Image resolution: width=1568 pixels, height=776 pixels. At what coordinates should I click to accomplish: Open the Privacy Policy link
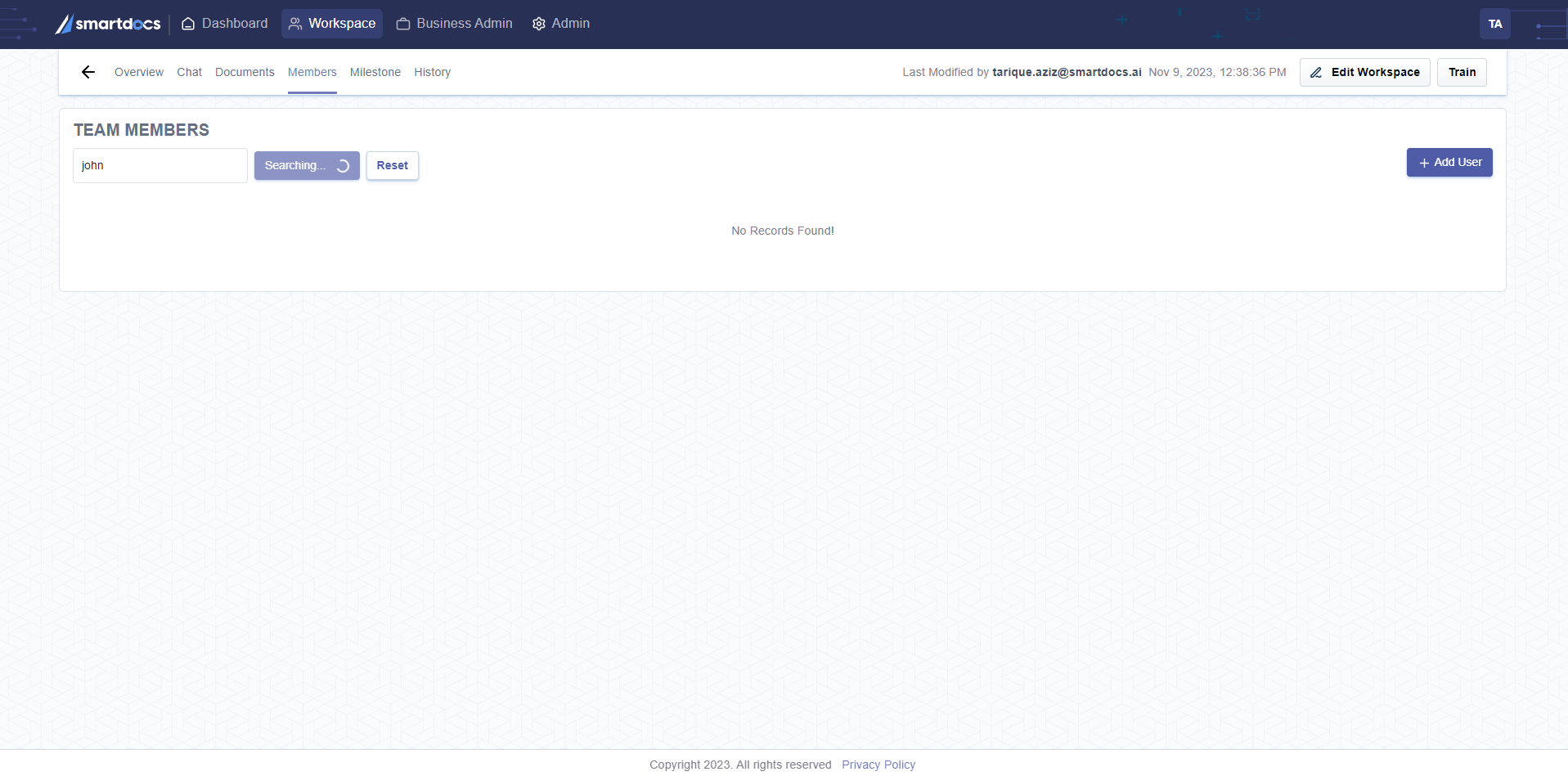tap(878, 765)
